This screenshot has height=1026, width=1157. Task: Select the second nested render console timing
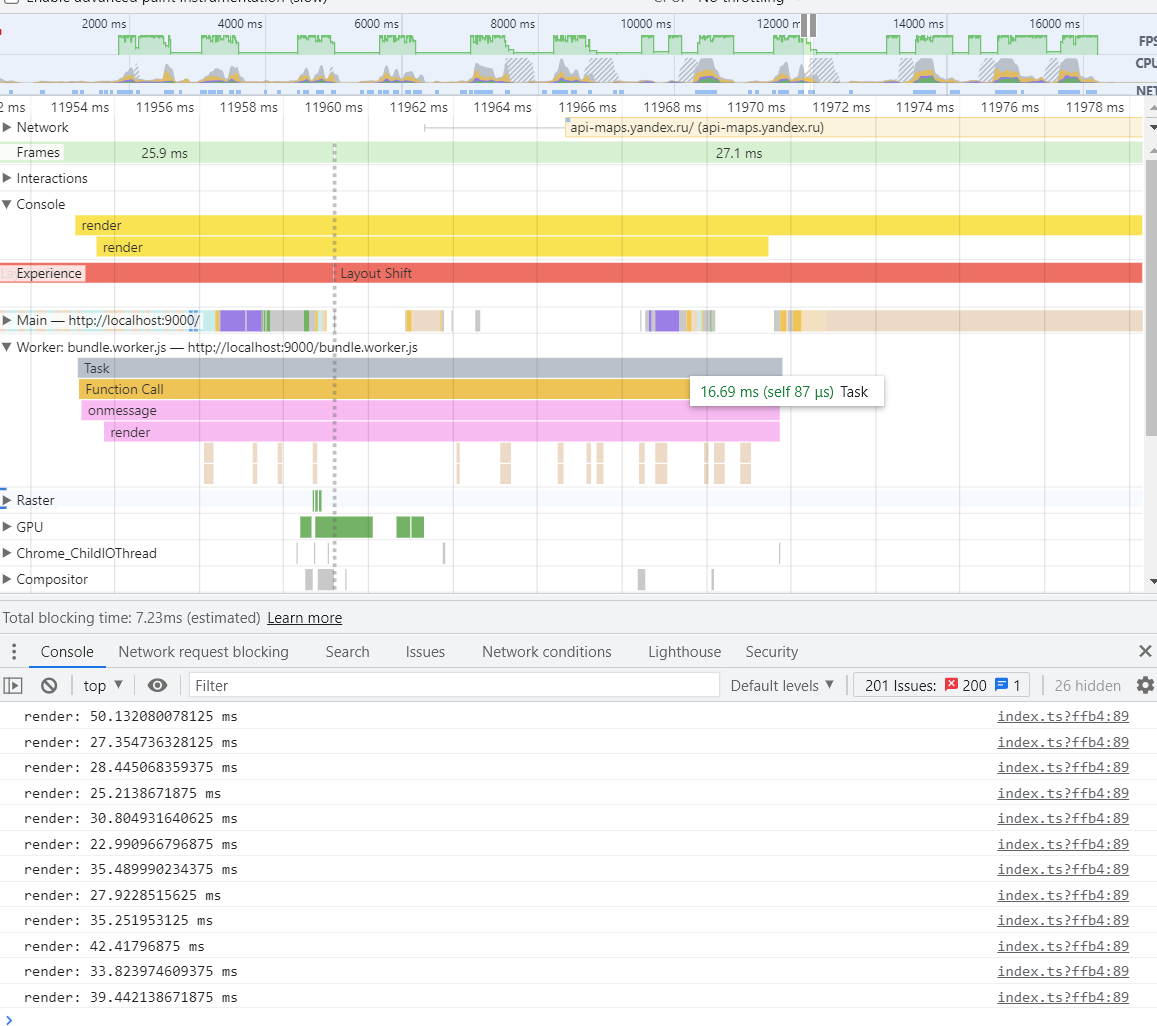pyautogui.click(x=432, y=247)
